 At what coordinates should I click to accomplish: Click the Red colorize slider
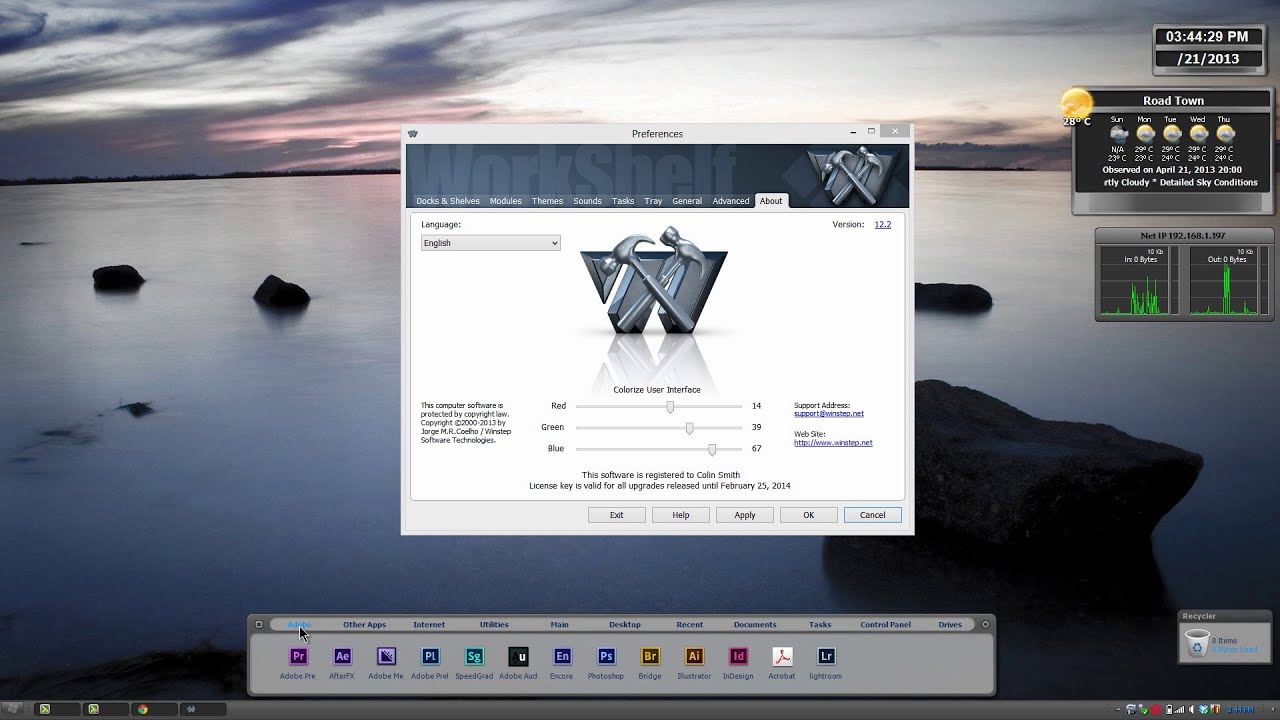[659, 407]
